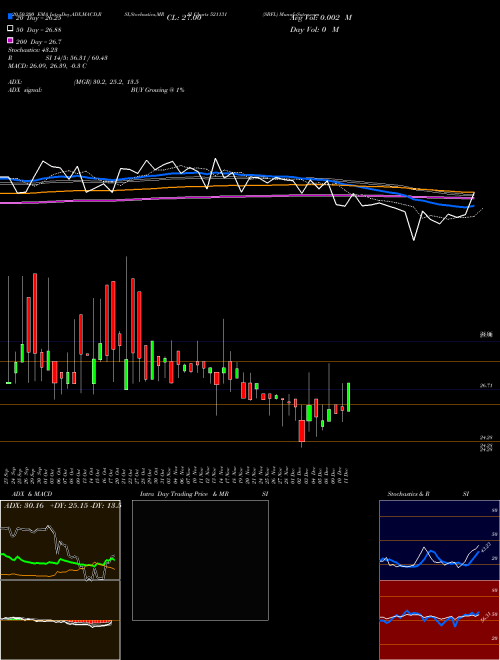500x660 pixels.
Task: Select the '200 Day - 26.7' legend text
Action: point(39,41)
